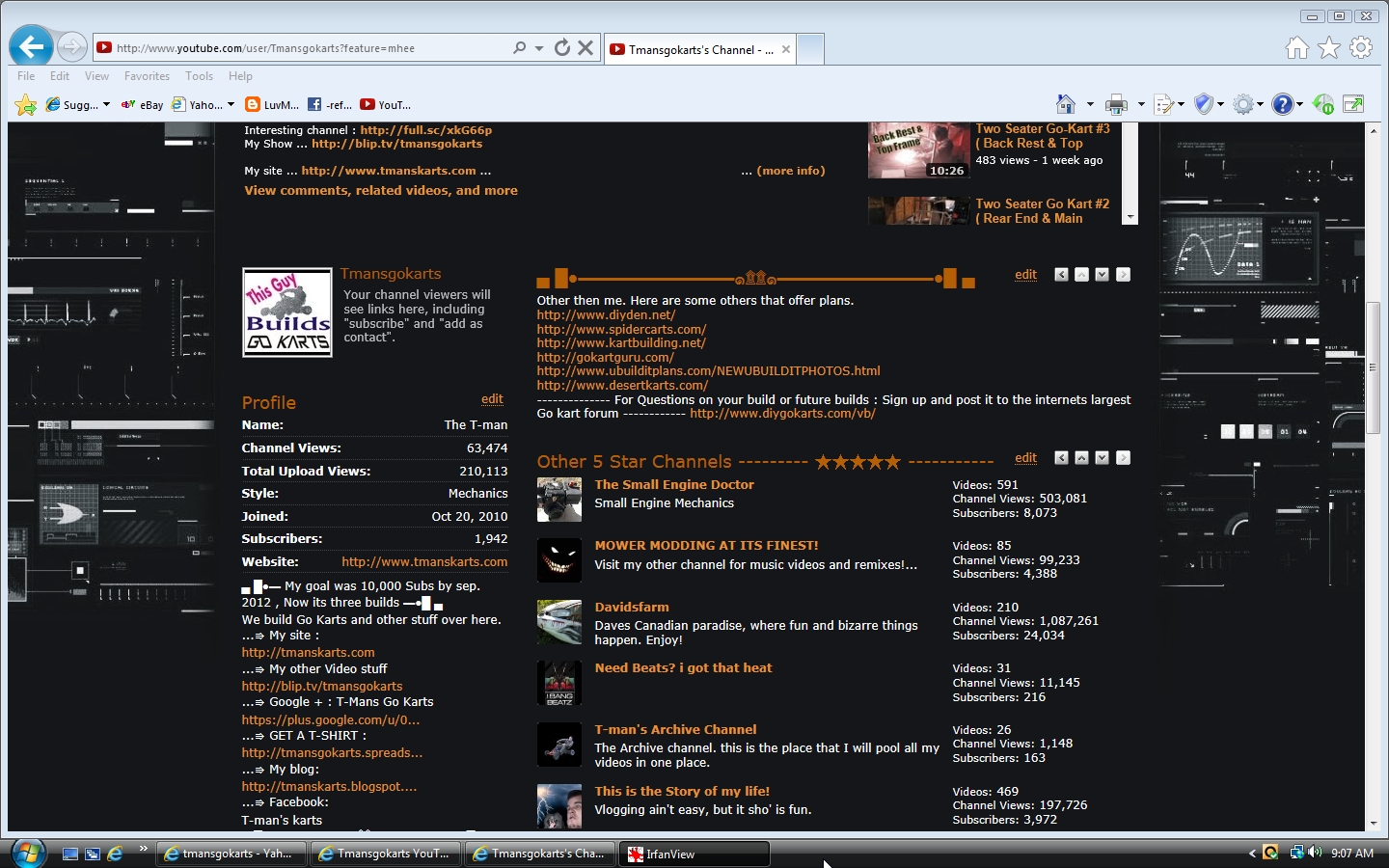The height and width of the screenshot is (868, 1389).
Task: Open the Edit menu
Action: point(60,76)
